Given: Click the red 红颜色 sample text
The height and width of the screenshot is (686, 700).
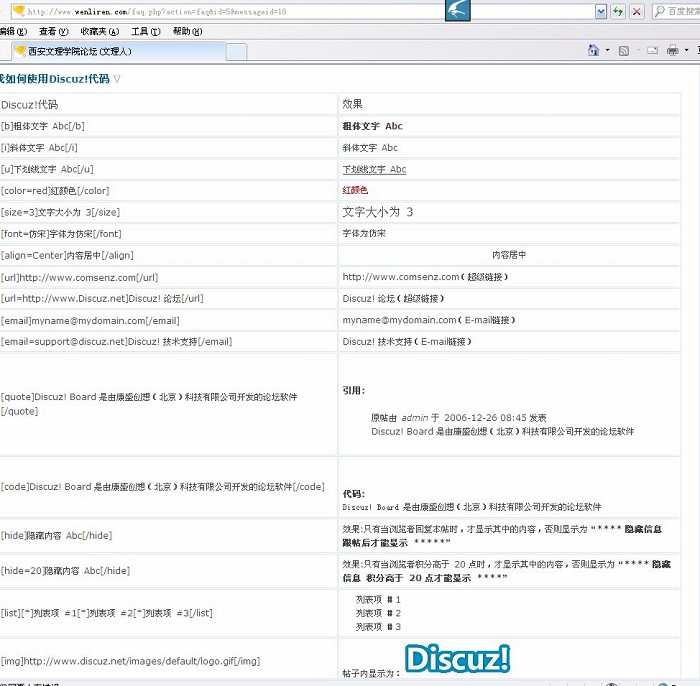Looking at the screenshot, I should [355, 190].
